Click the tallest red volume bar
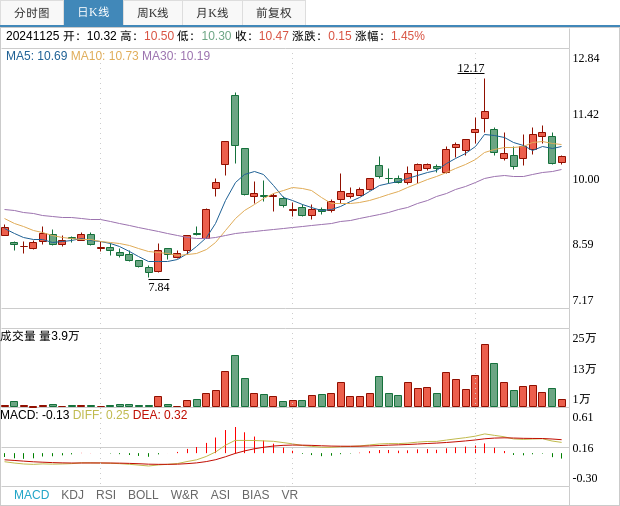 coord(485,376)
